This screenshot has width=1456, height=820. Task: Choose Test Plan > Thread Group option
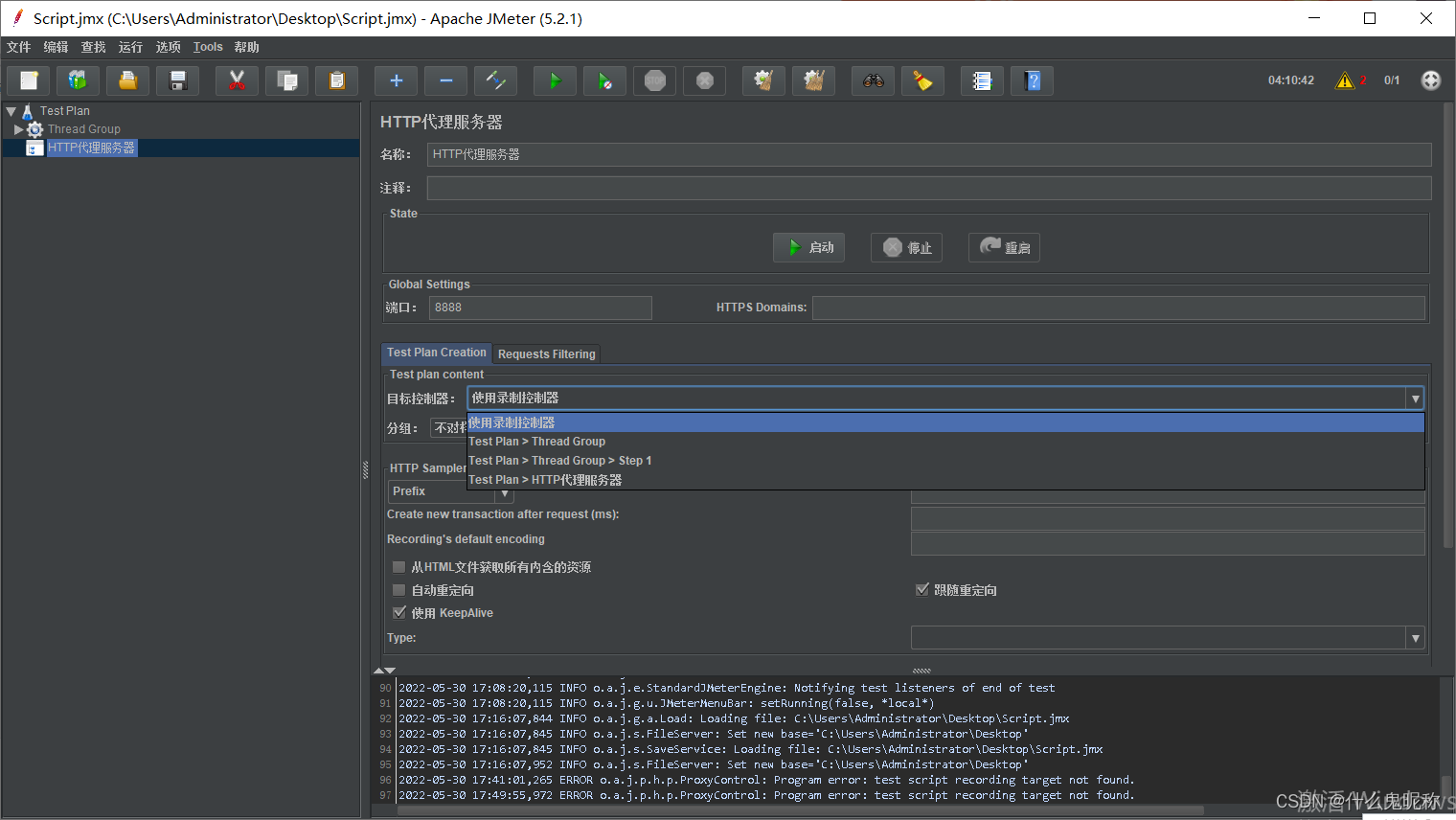[945, 442]
